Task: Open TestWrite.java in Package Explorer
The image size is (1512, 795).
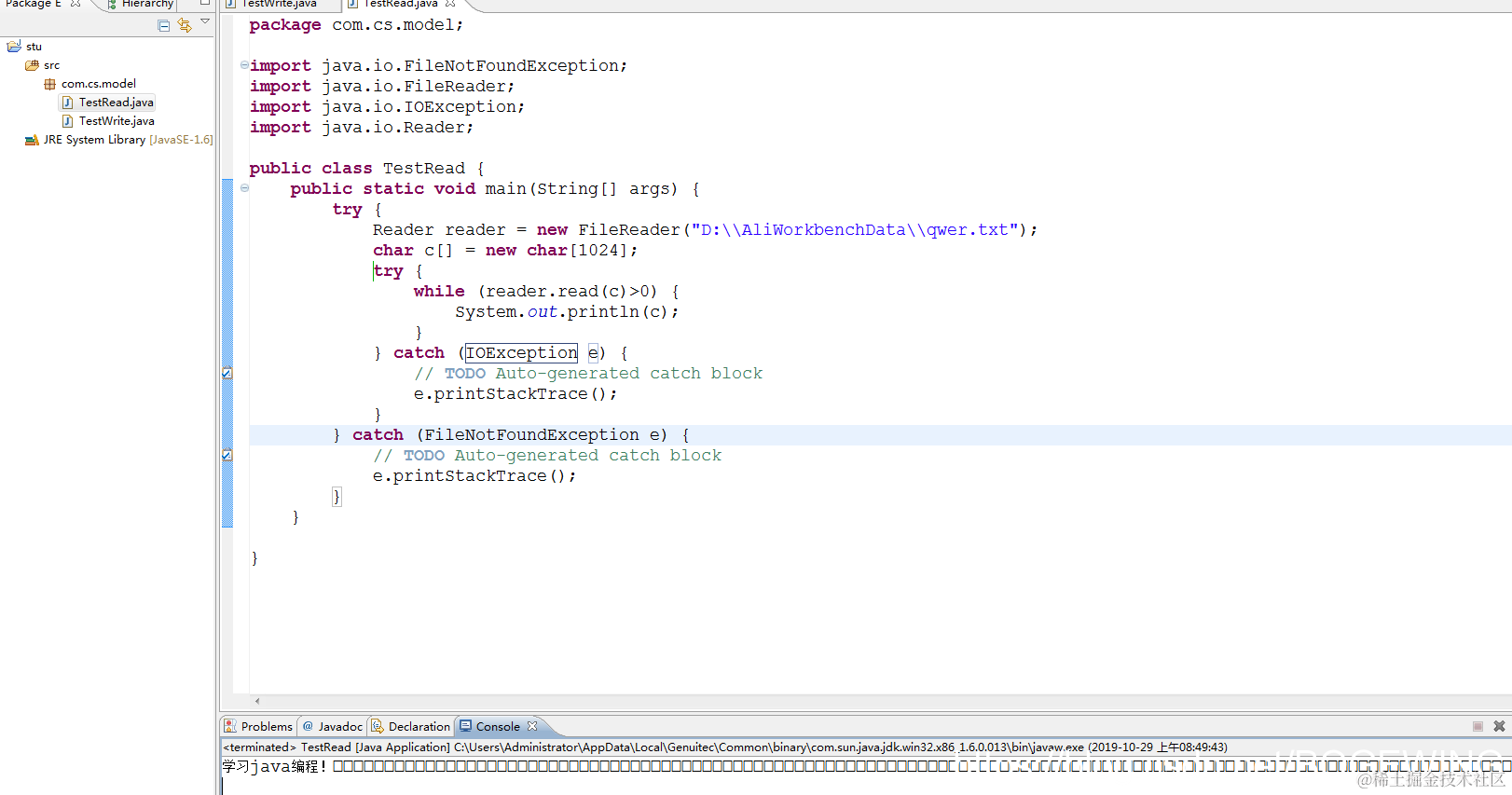Action: (107, 121)
